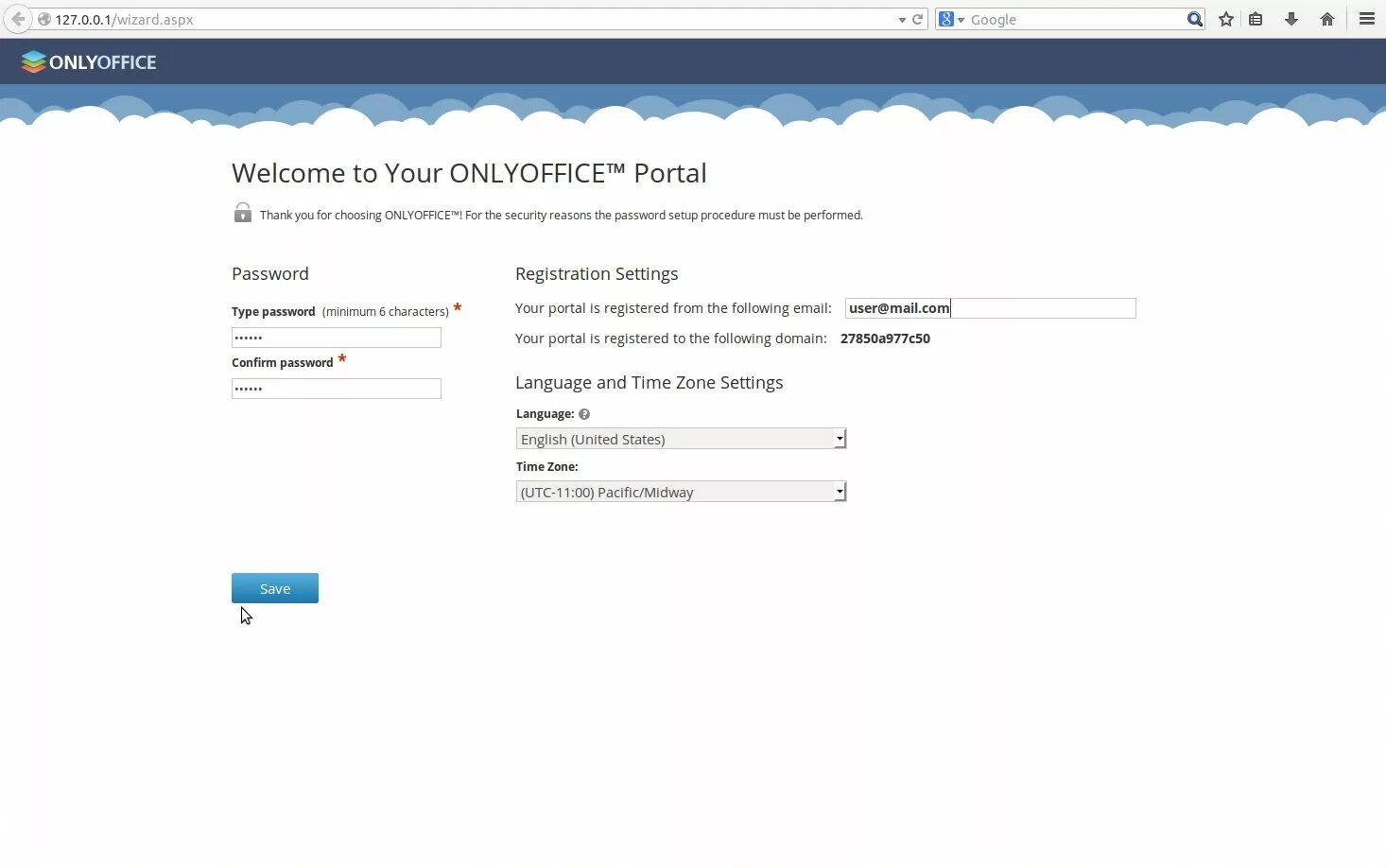The image size is (1386, 868).
Task: Open the browser hamburger menu
Action: (x=1367, y=19)
